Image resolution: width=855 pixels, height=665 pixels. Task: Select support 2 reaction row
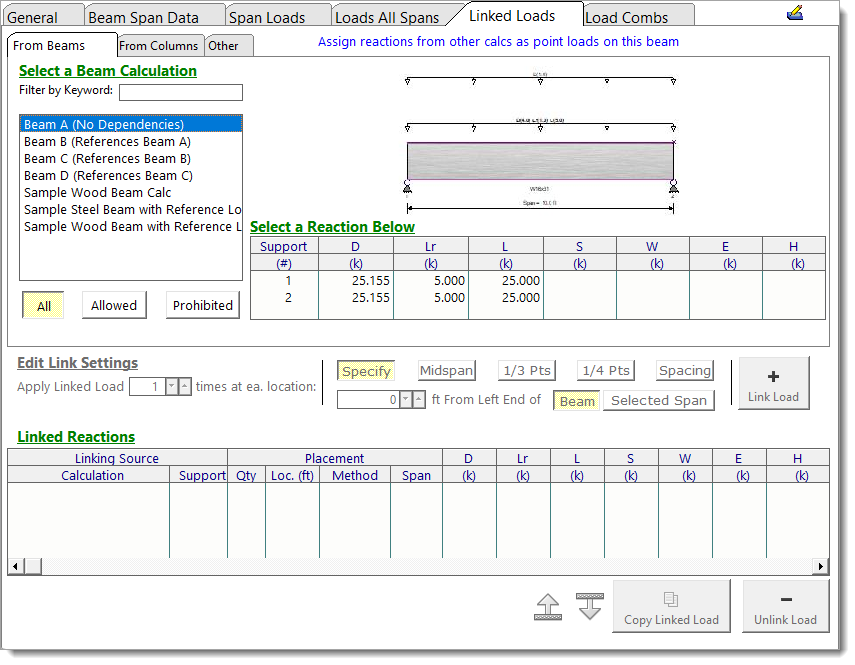coord(538,298)
